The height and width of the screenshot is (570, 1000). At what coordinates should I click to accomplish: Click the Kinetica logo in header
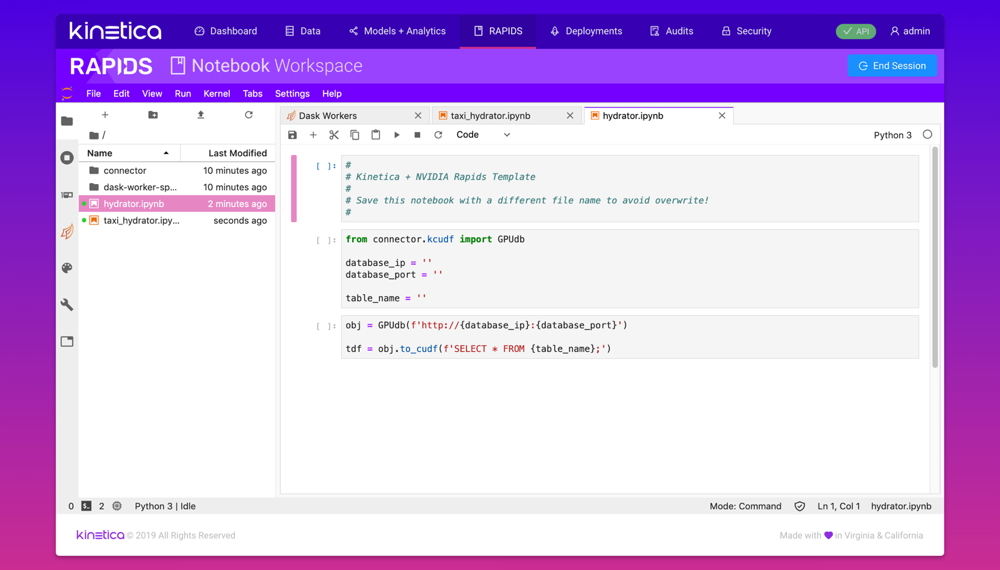(115, 31)
